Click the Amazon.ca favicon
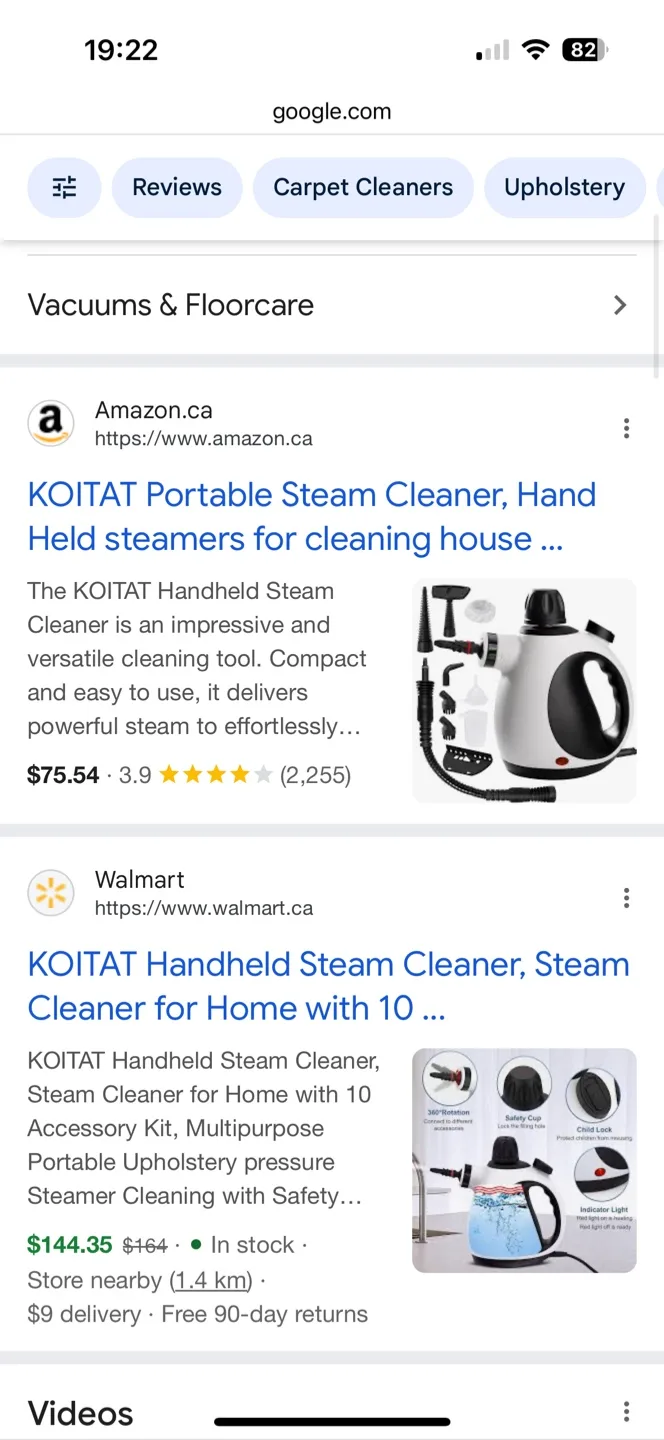The width and height of the screenshot is (664, 1440). [51, 423]
